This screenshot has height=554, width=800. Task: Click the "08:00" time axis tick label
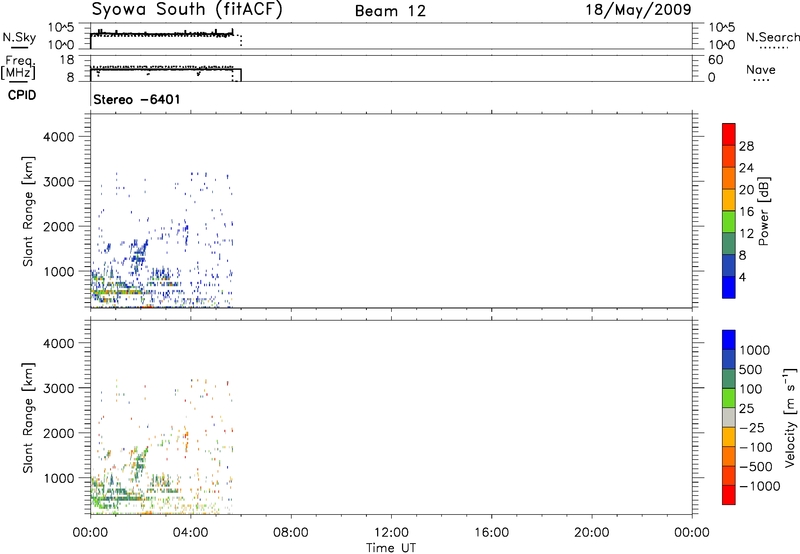291,533
